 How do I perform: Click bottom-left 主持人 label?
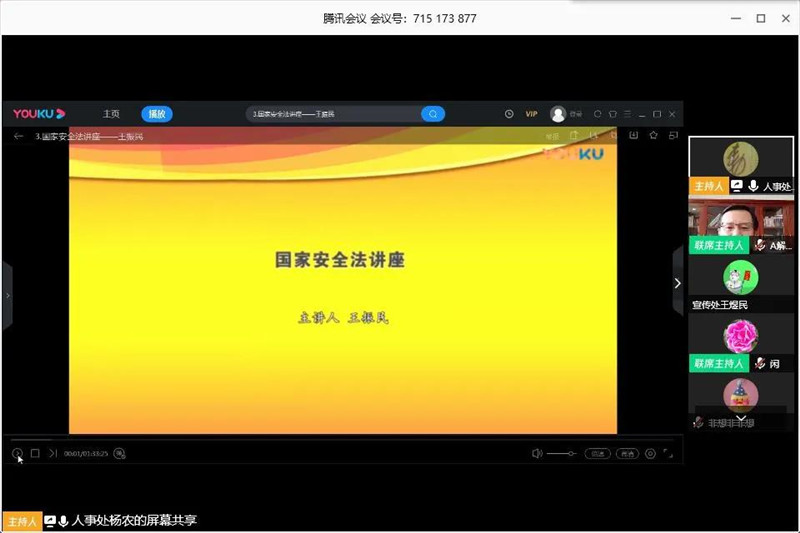pyautogui.click(x=22, y=521)
